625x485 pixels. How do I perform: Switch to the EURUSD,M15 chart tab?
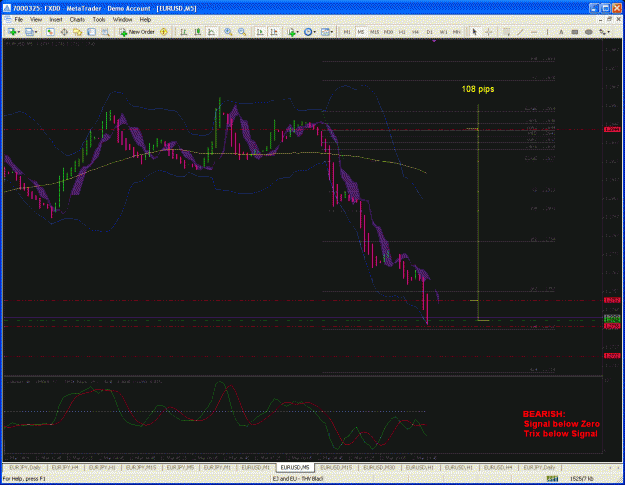336,467
